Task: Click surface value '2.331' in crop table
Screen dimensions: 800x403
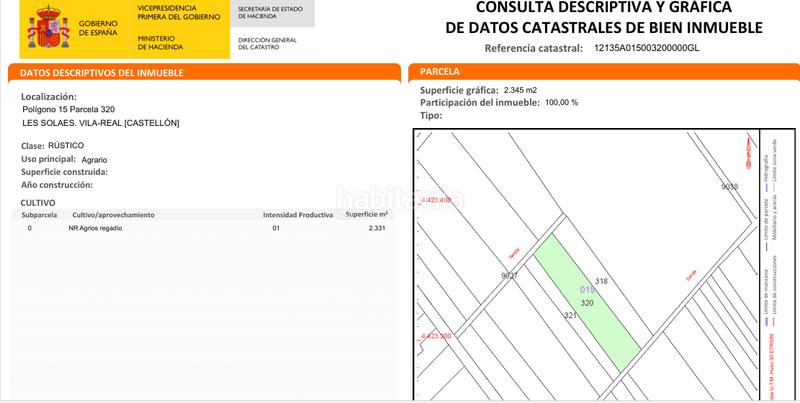Action: [377, 228]
